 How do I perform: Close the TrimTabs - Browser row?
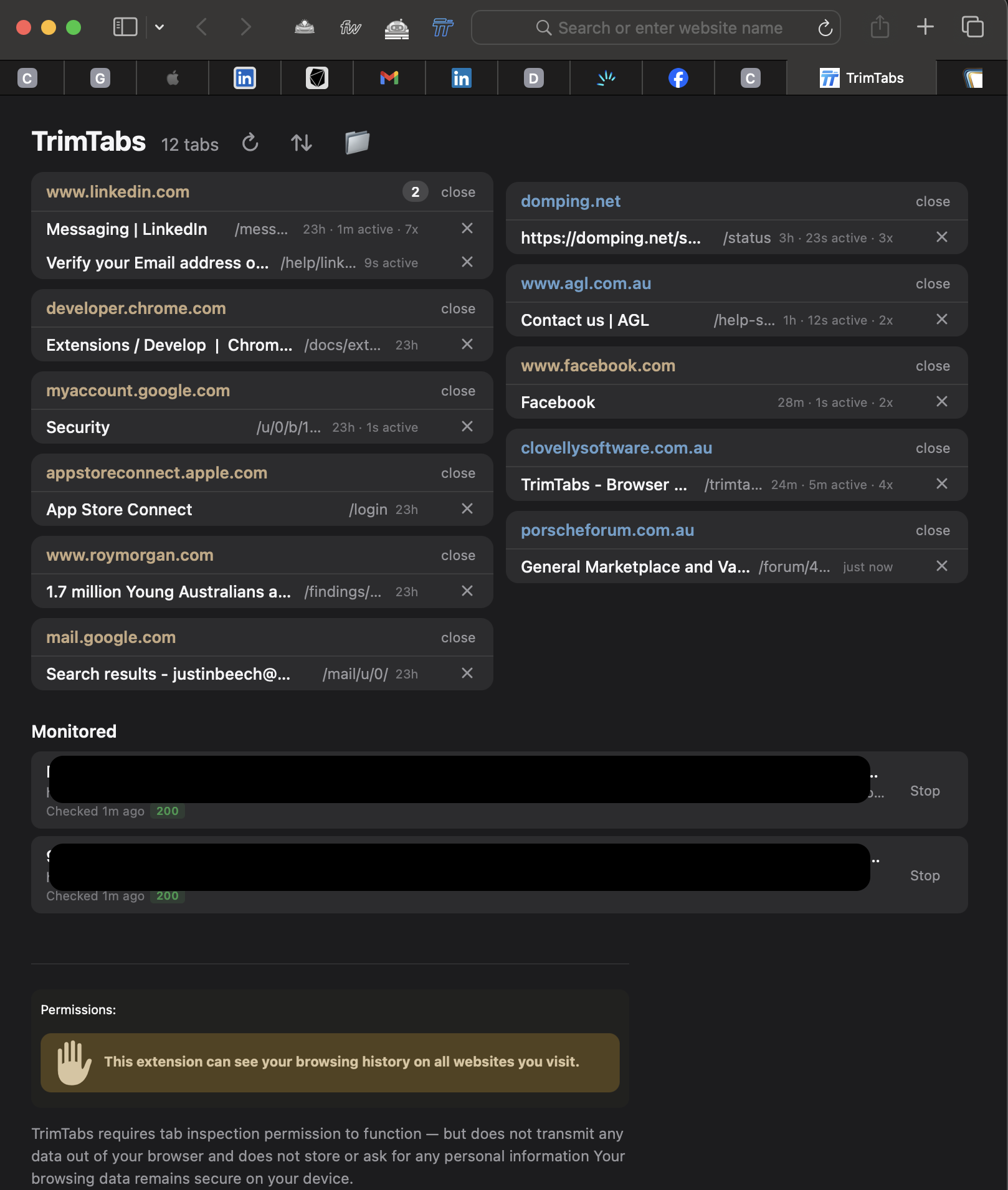[x=942, y=484]
